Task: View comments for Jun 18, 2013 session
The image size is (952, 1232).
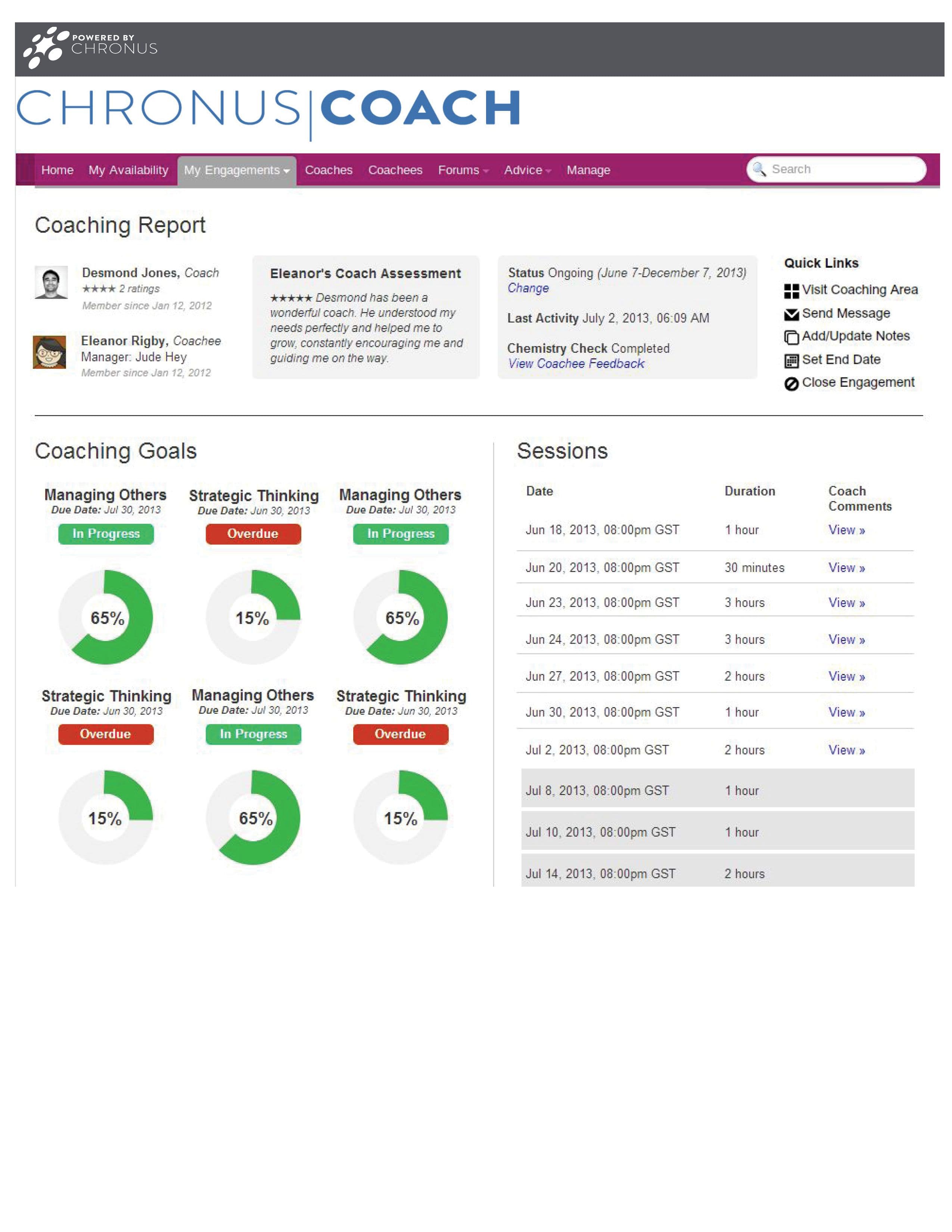Action: 846,530
